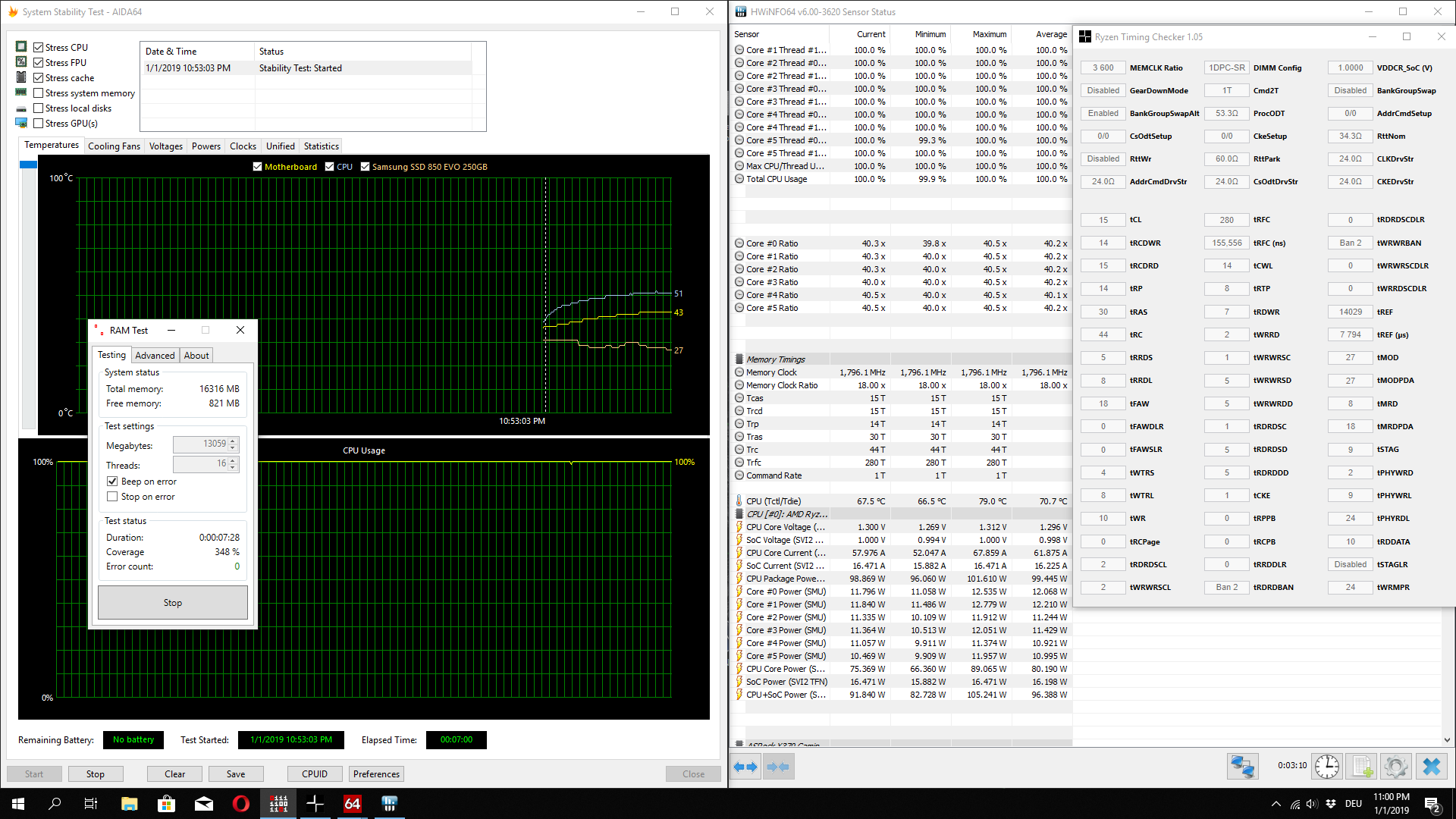Switch to Cooling Fans tab
This screenshot has width=1456, height=819.
pos(114,146)
